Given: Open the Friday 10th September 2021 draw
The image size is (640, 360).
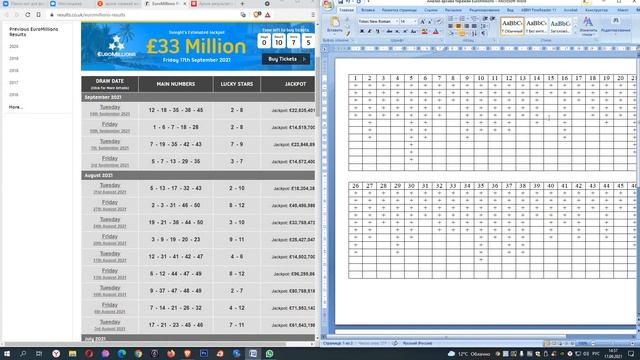Looking at the screenshot, I should click(110, 127).
